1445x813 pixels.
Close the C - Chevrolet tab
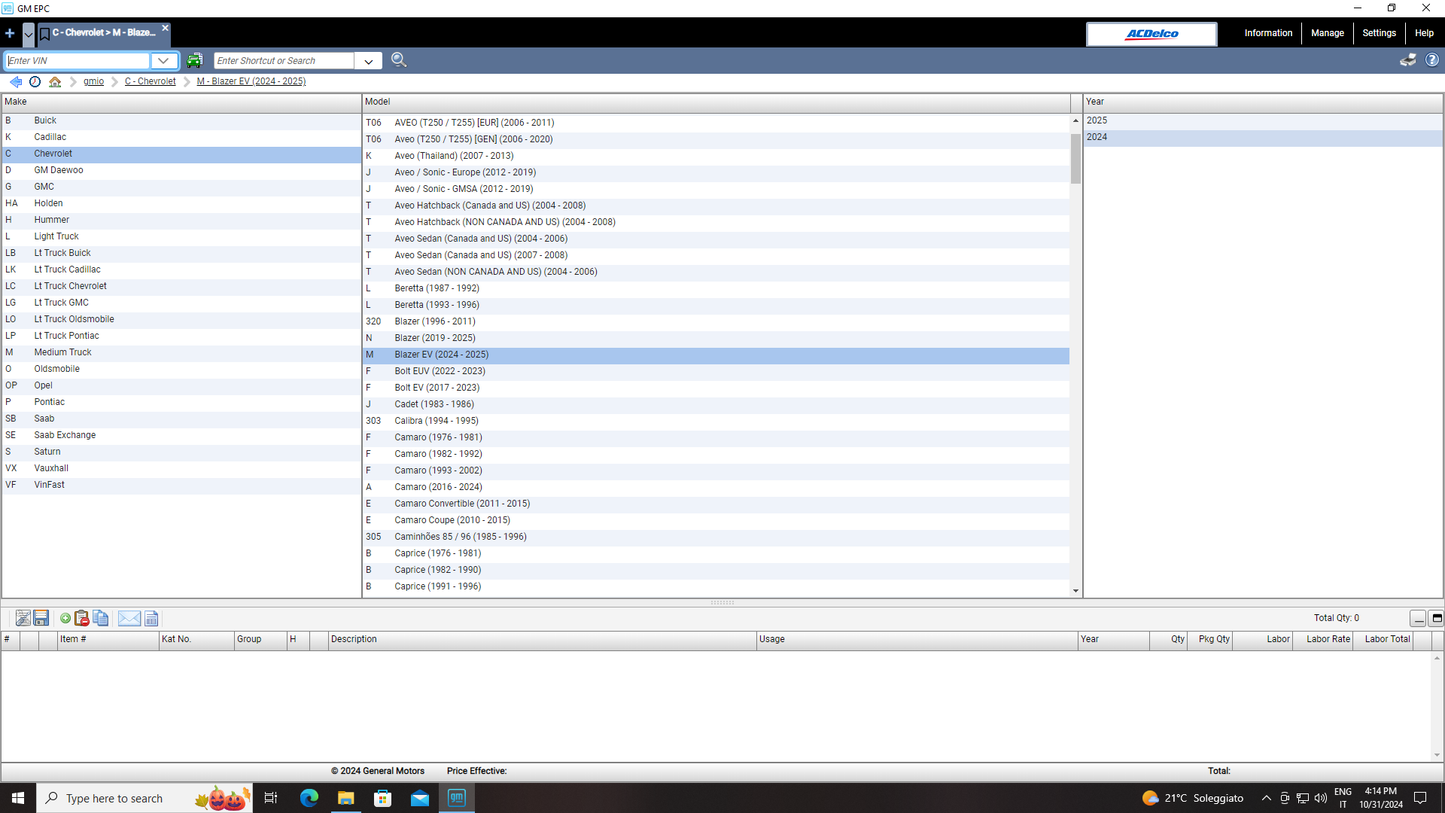tap(165, 28)
